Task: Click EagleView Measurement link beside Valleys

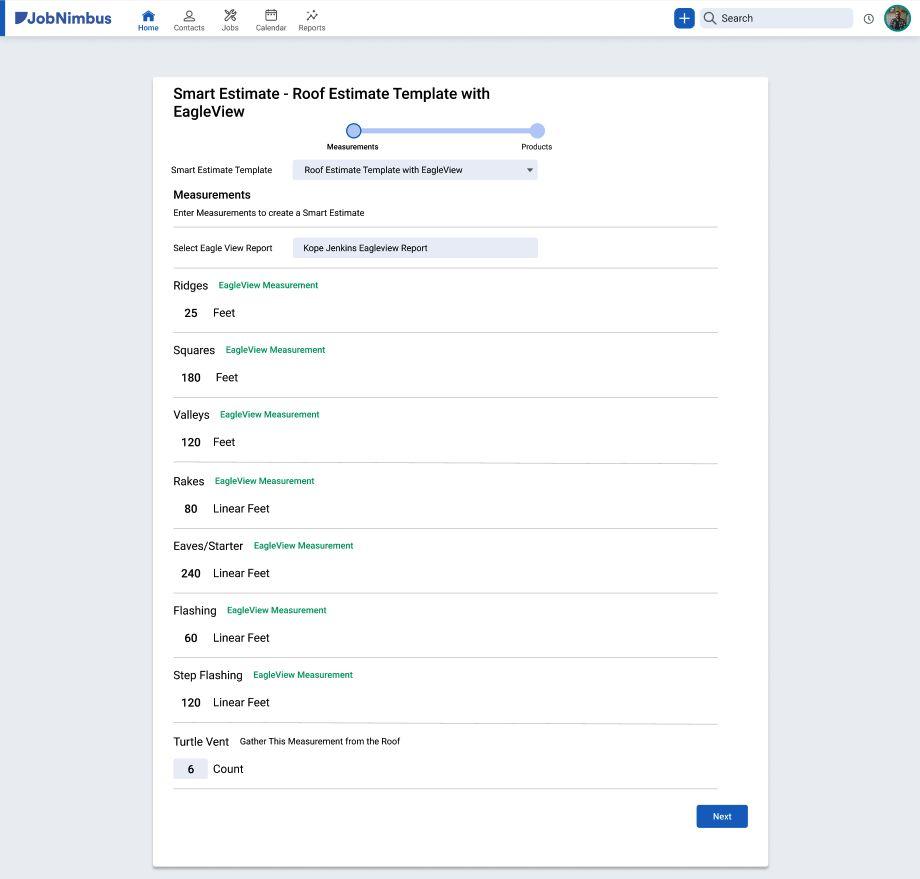Action: [269, 414]
